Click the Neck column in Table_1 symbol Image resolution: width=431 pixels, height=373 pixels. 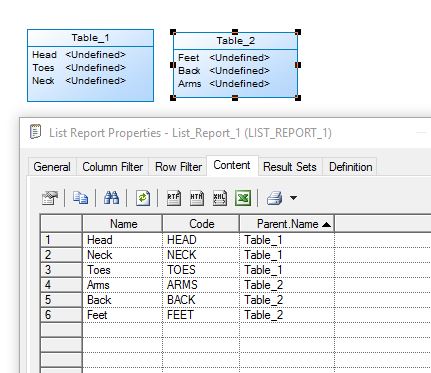tap(43, 80)
